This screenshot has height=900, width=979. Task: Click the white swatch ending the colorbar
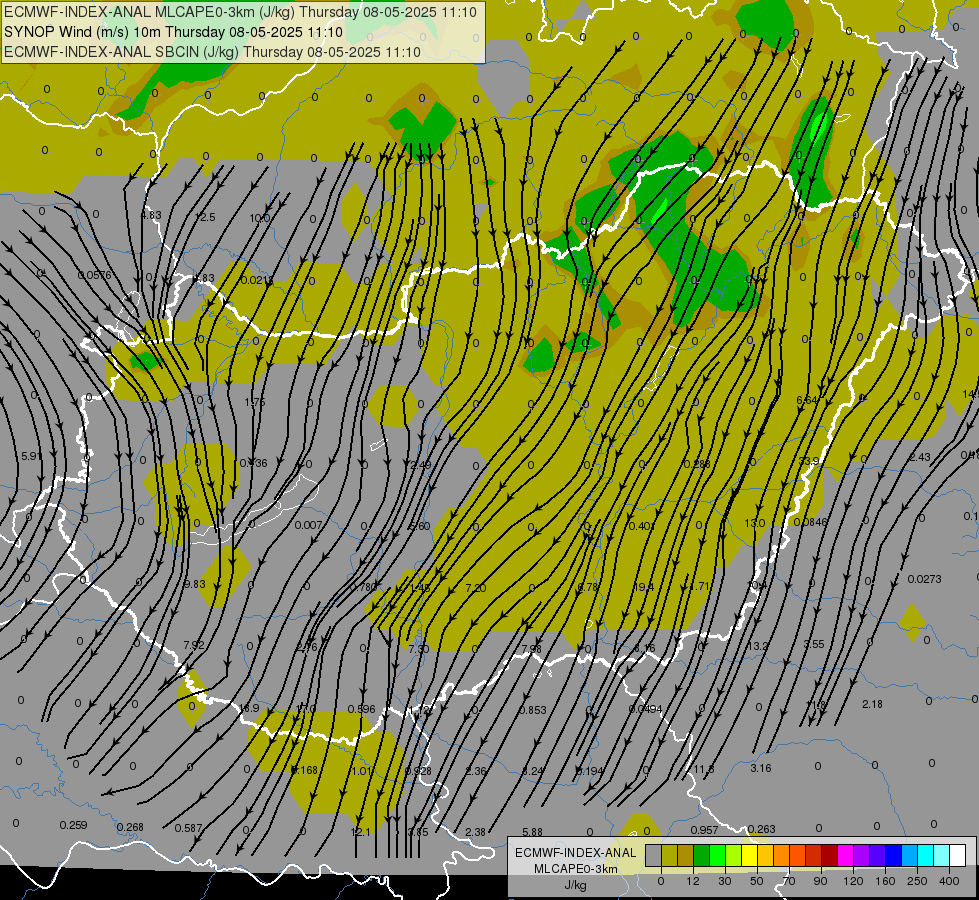(957, 855)
